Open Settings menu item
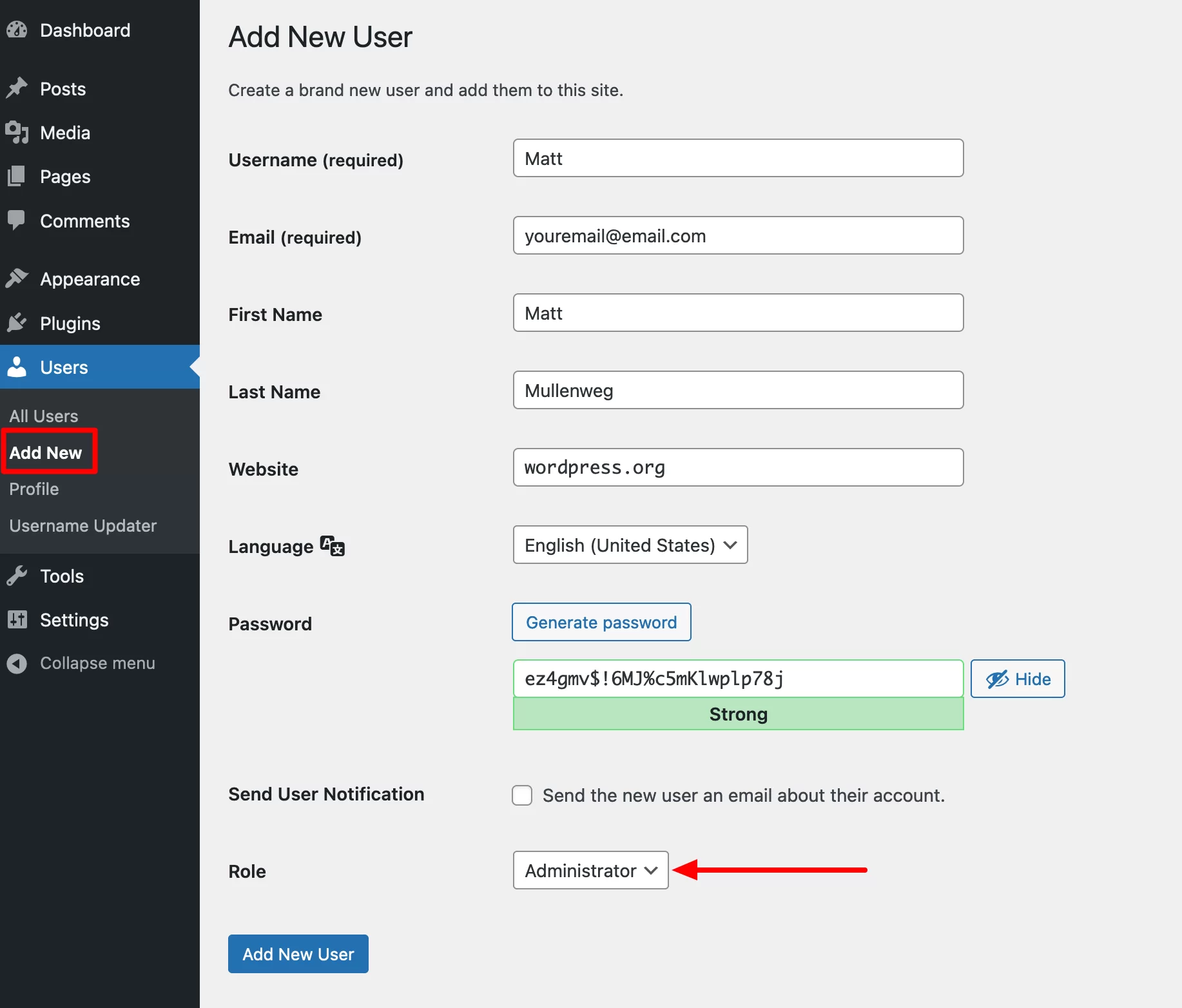Image resolution: width=1182 pixels, height=1008 pixels. 100,619
